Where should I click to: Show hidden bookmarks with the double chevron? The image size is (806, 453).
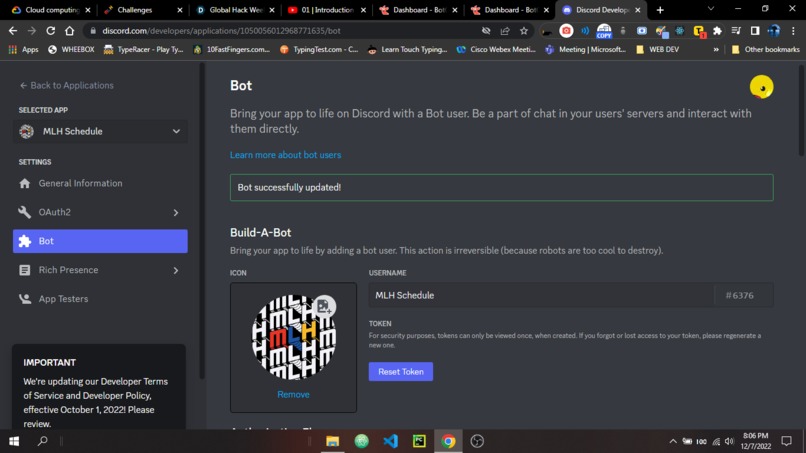tap(716, 49)
